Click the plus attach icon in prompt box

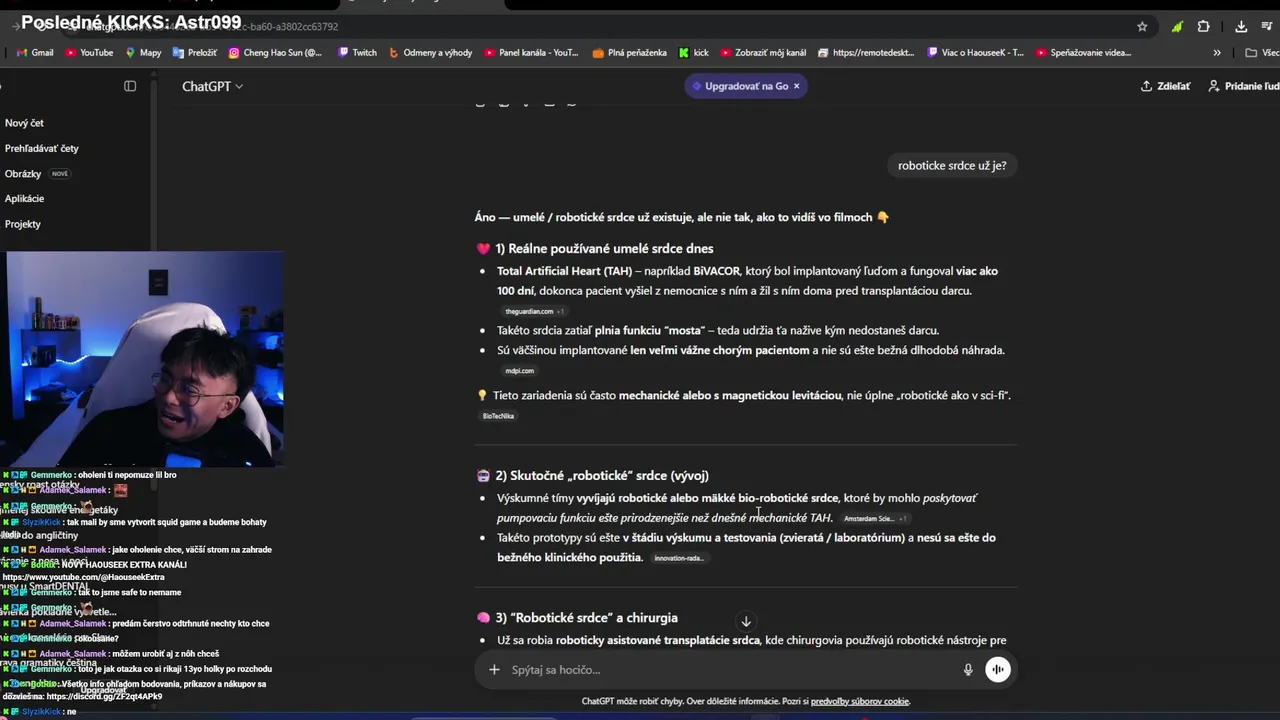[494, 670]
